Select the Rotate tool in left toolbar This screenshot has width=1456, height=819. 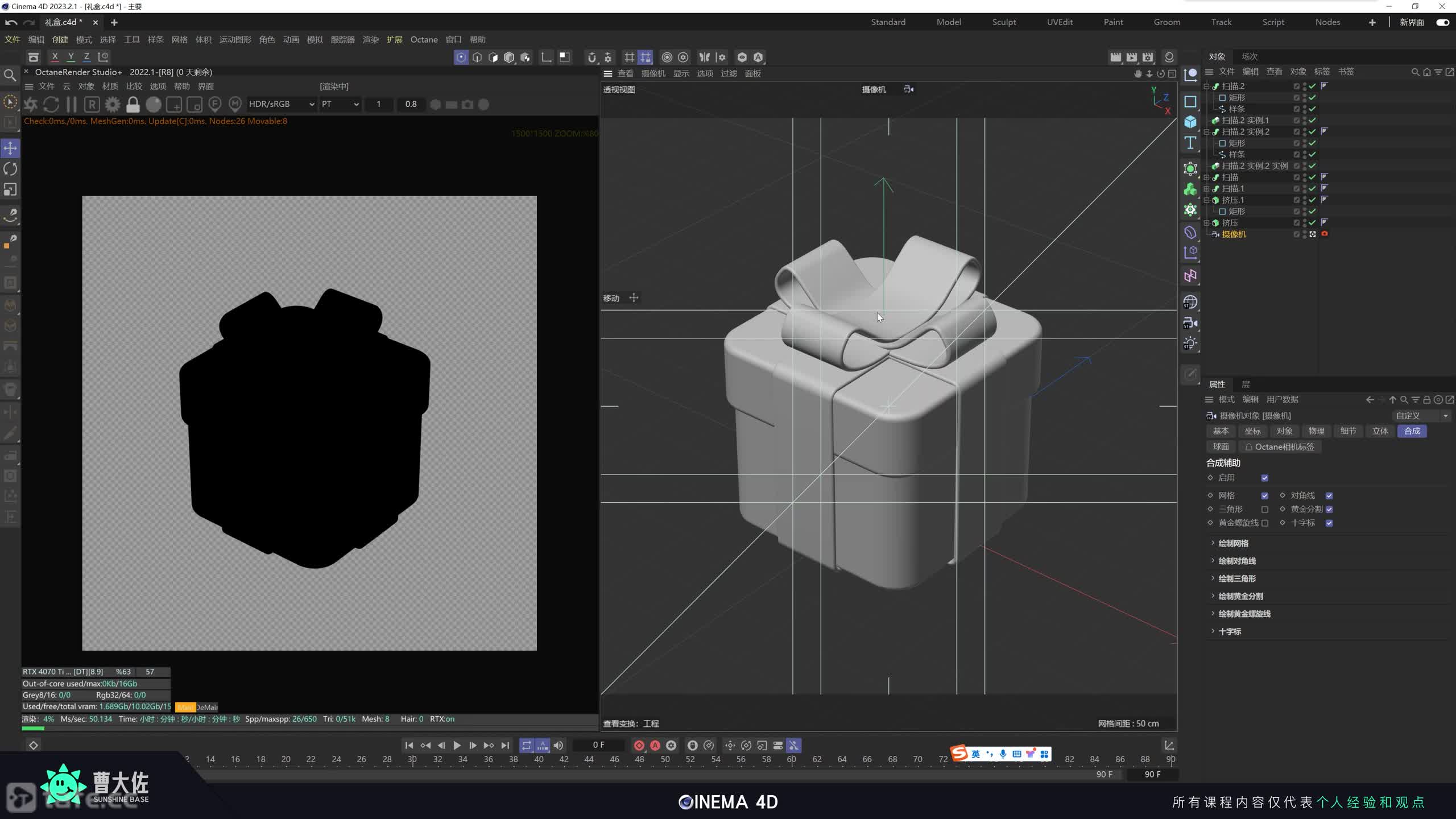pyautogui.click(x=10, y=169)
